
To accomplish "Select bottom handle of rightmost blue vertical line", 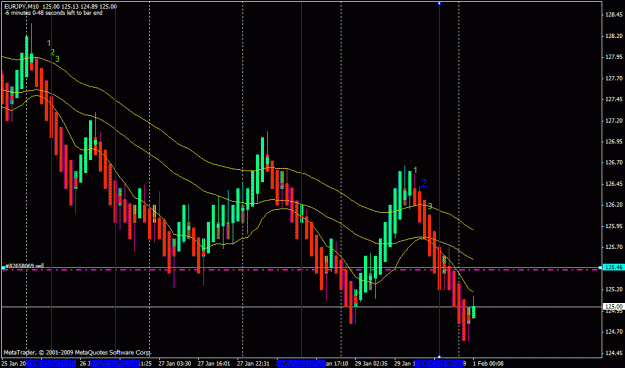I will [439, 356].
